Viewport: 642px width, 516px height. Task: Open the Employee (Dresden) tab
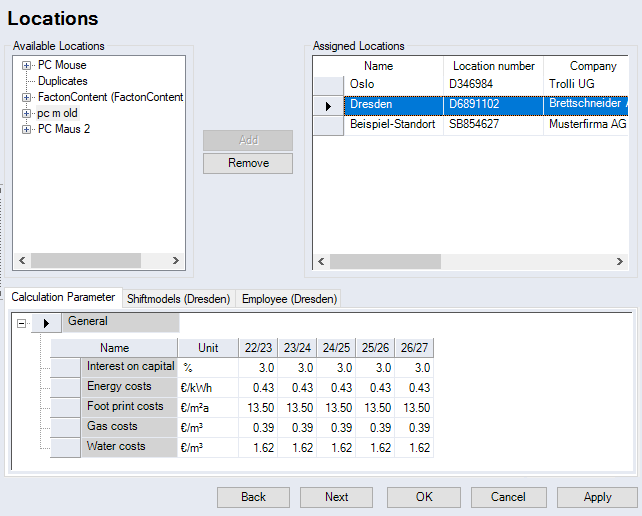coord(288,298)
